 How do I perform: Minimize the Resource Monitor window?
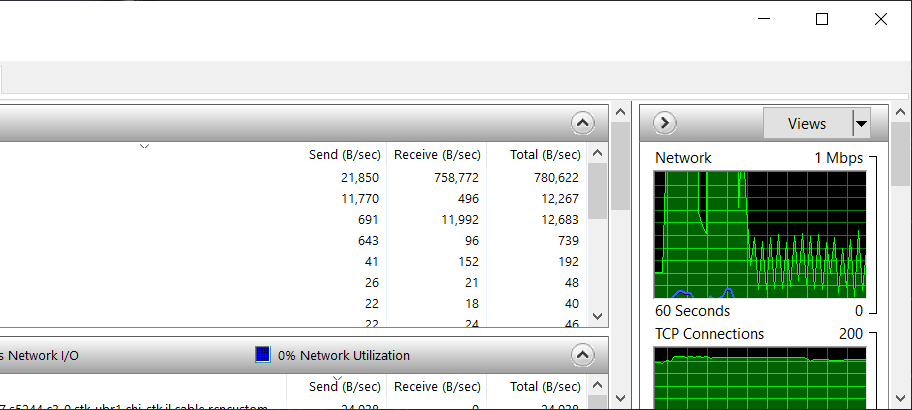tap(764, 19)
